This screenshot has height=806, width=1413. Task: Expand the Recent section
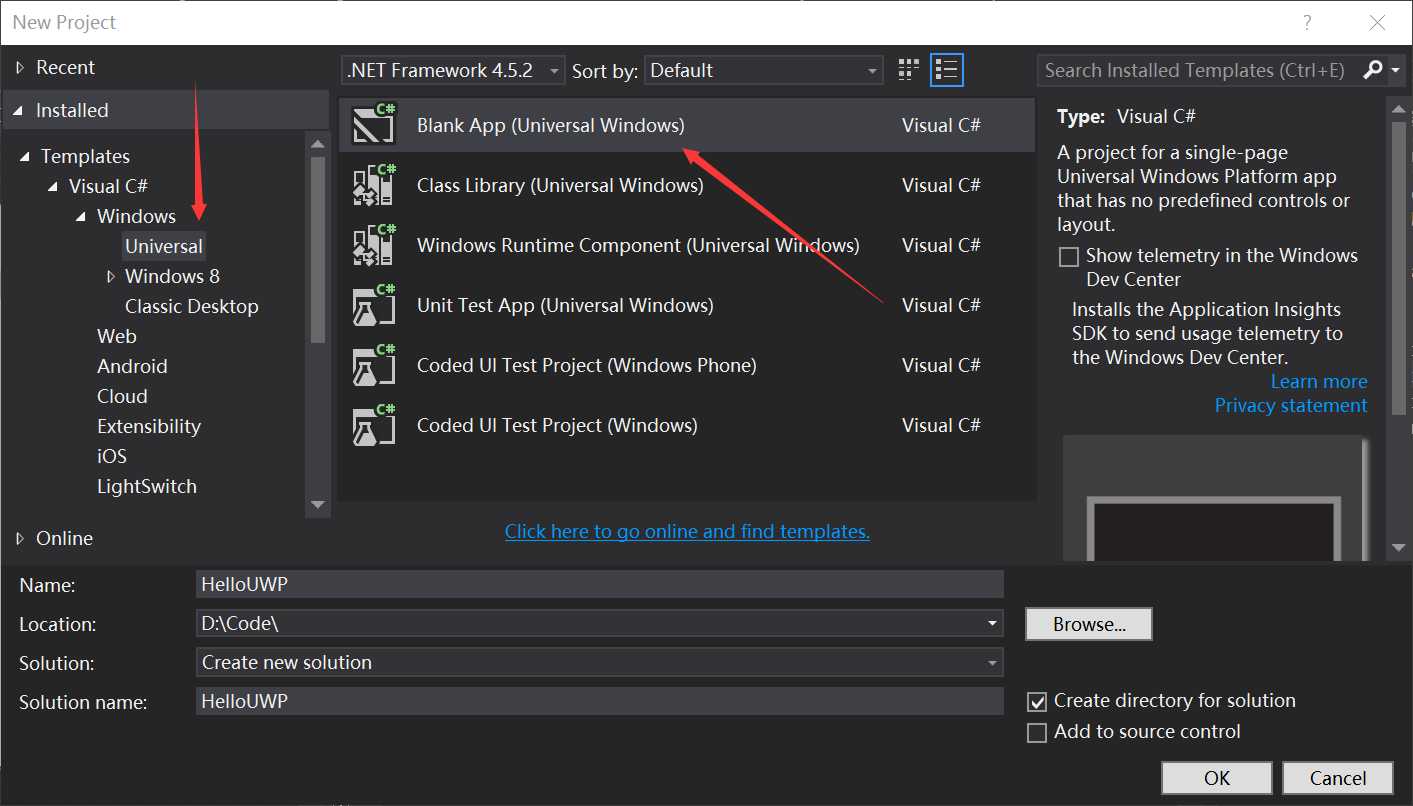click(x=20, y=68)
